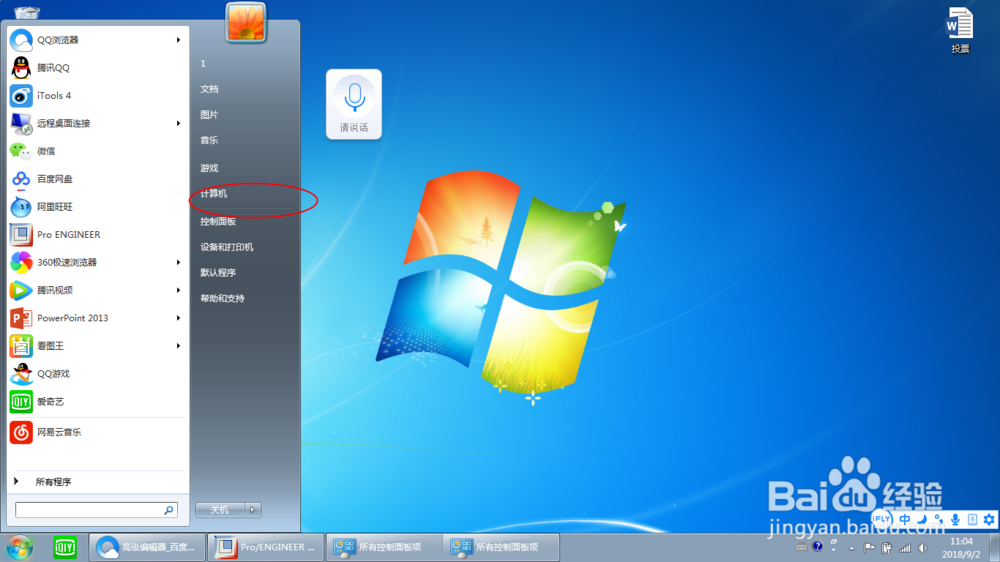This screenshot has height=562, width=1000.
Task: Expand the 腾讯视频 jump list arrow
Action: pyautogui.click(x=179, y=290)
